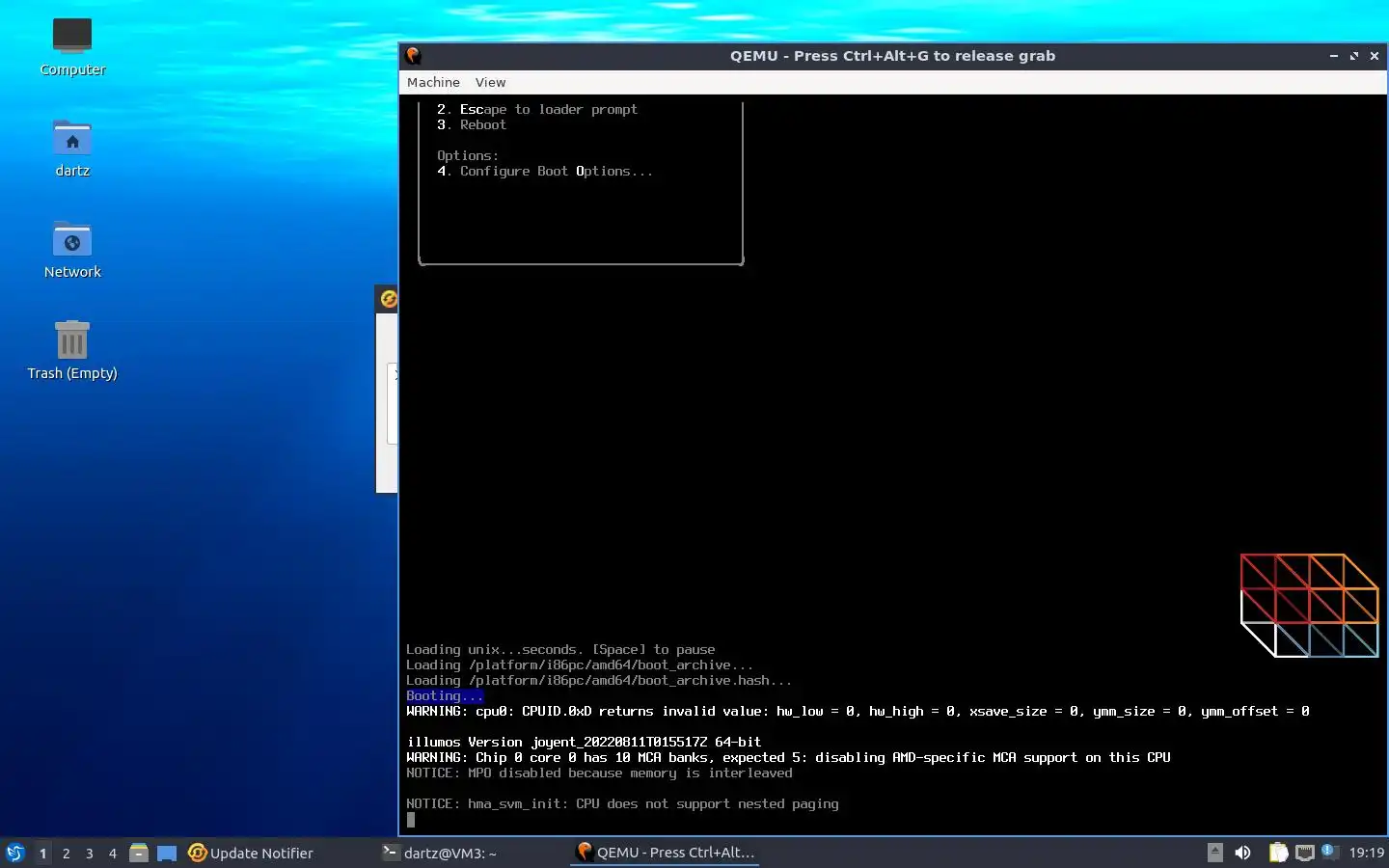Click 'Loading /platform/i86pc/amd64/boot_archive.hash...' line

pos(599,680)
